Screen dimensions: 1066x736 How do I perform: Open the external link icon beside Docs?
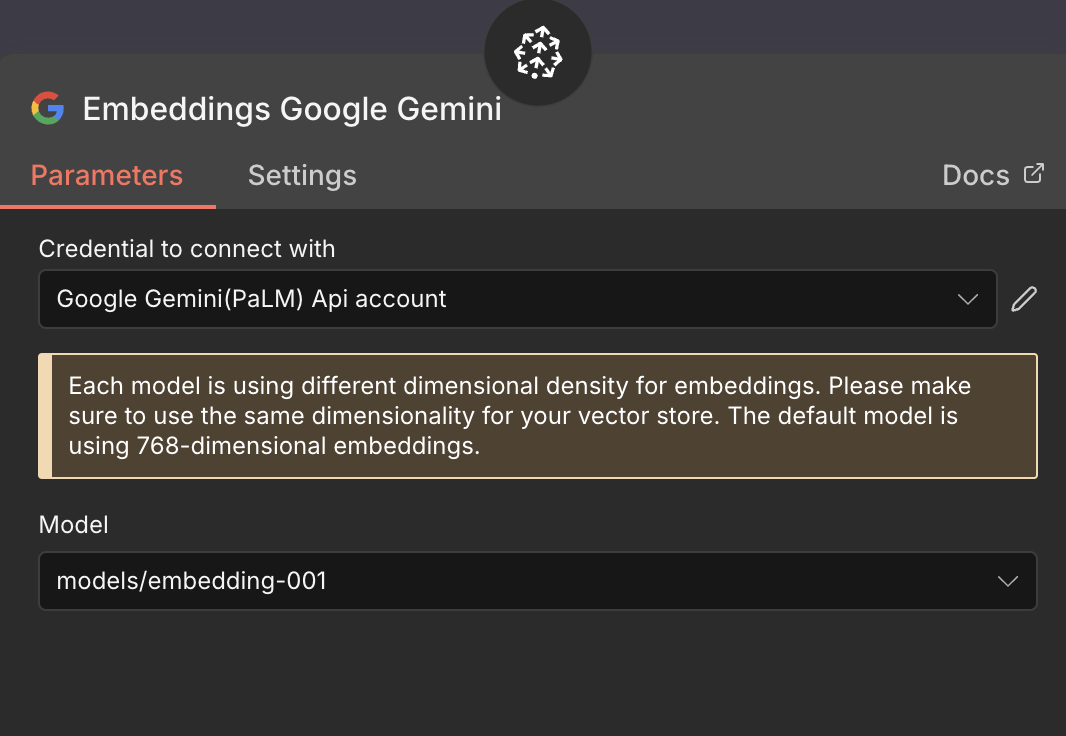pos(1033,173)
